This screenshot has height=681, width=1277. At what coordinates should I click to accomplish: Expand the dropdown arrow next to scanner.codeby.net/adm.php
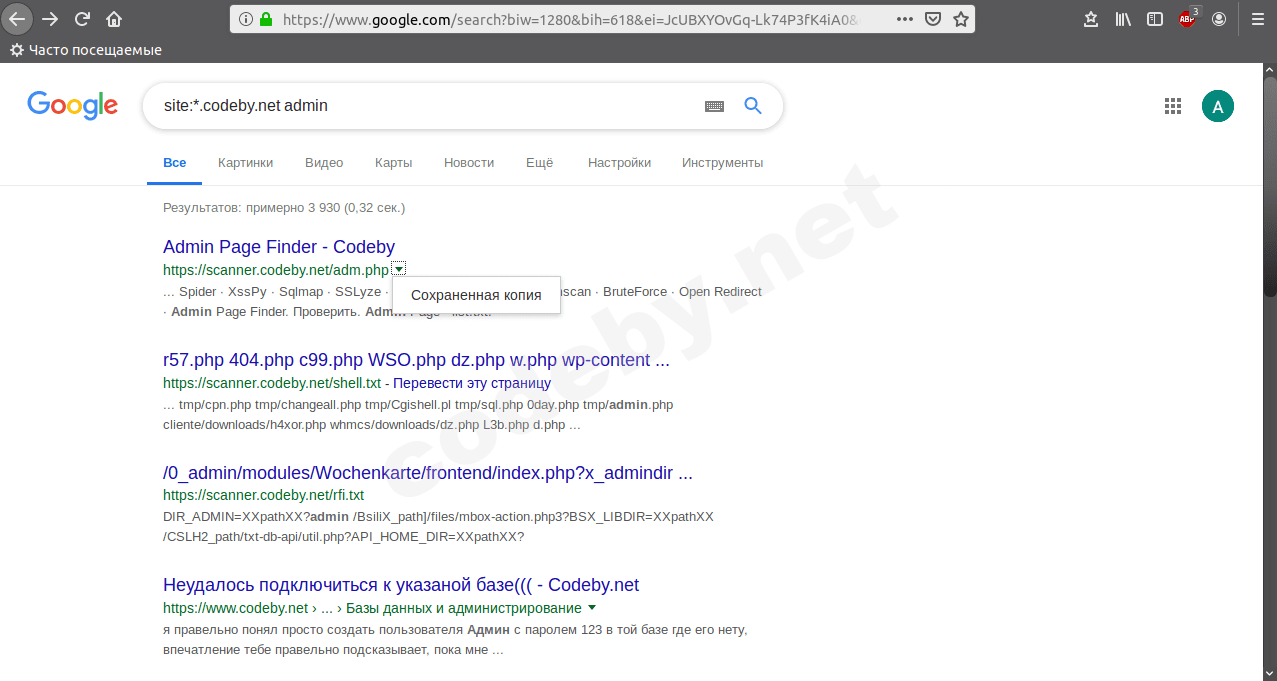pos(399,269)
